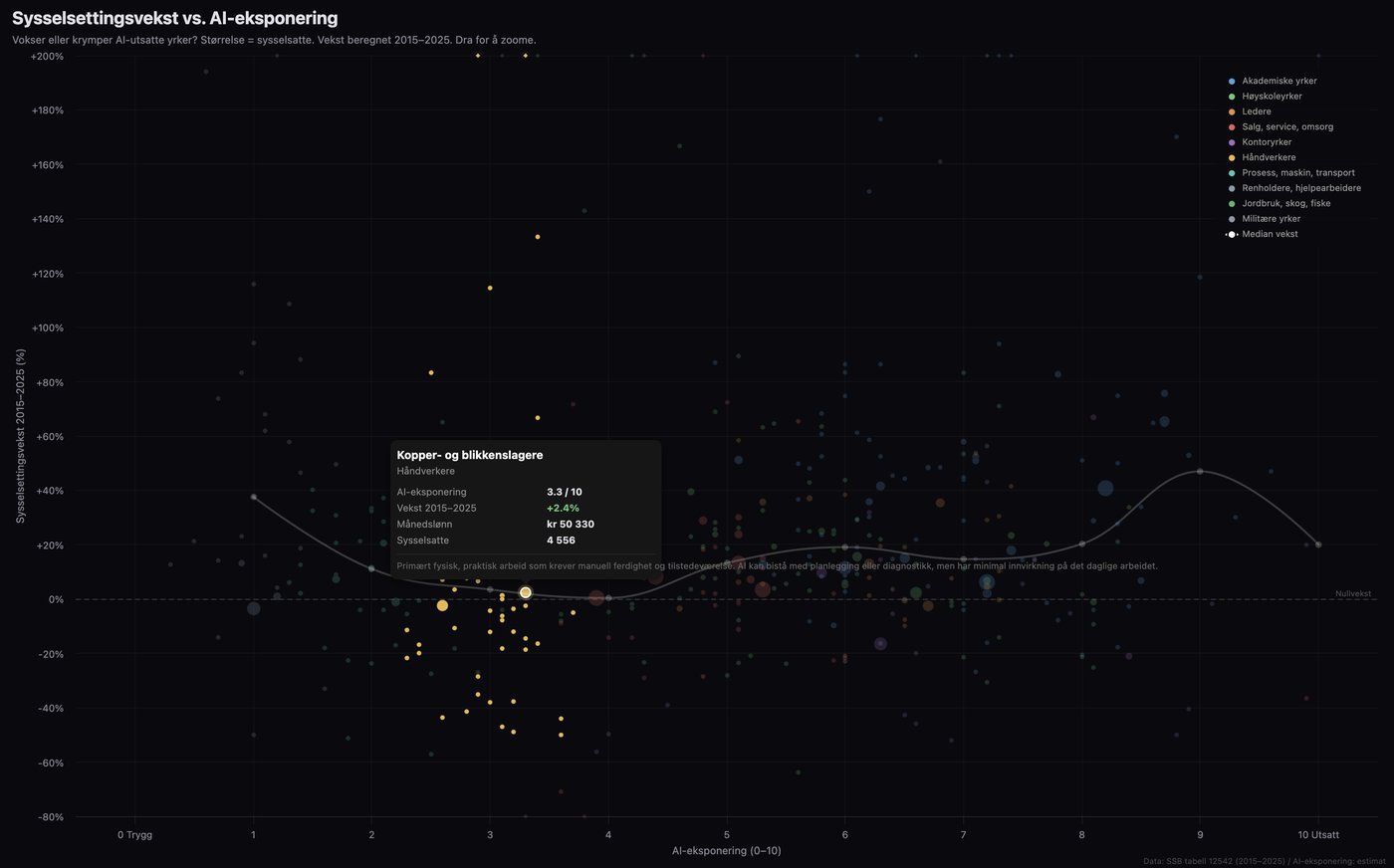The height and width of the screenshot is (868, 1394).
Task: Toggle the Akademiske yrker legend entry
Action: (1273, 81)
